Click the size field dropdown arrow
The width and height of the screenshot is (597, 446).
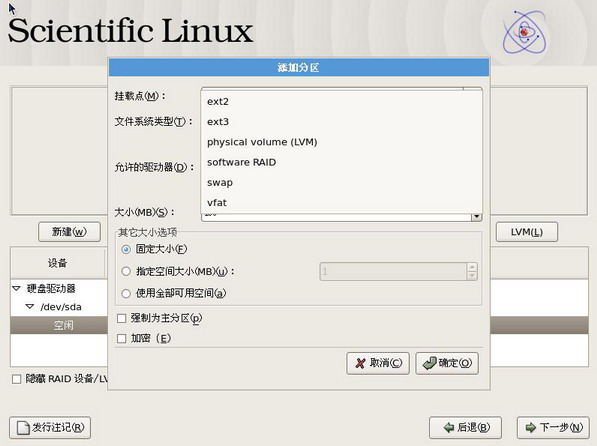(476, 217)
